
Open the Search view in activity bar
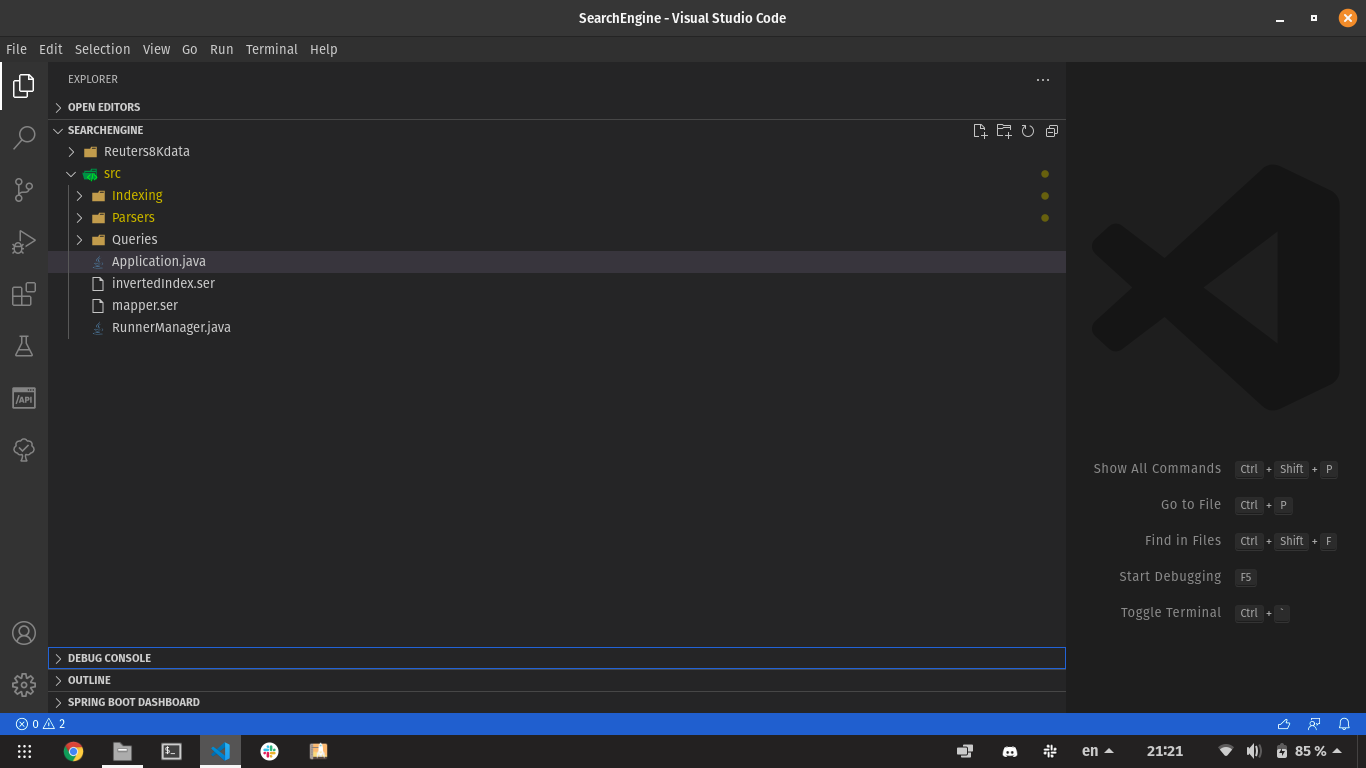24,138
